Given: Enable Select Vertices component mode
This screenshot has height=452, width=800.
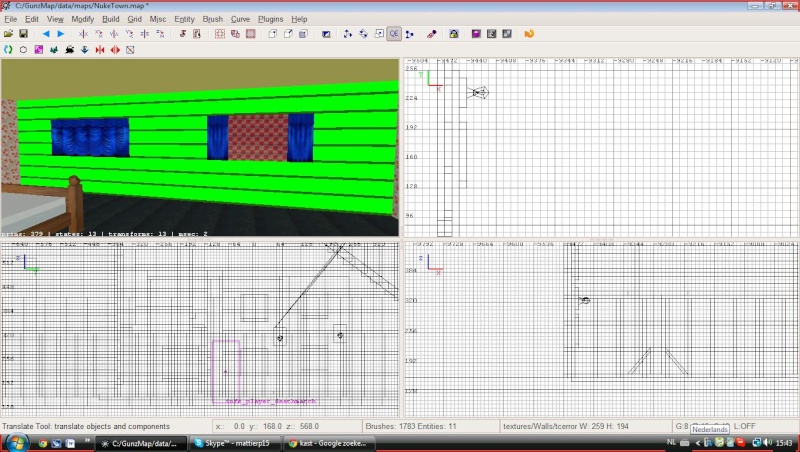Looking at the screenshot, I should pyautogui.click(x=273, y=34).
